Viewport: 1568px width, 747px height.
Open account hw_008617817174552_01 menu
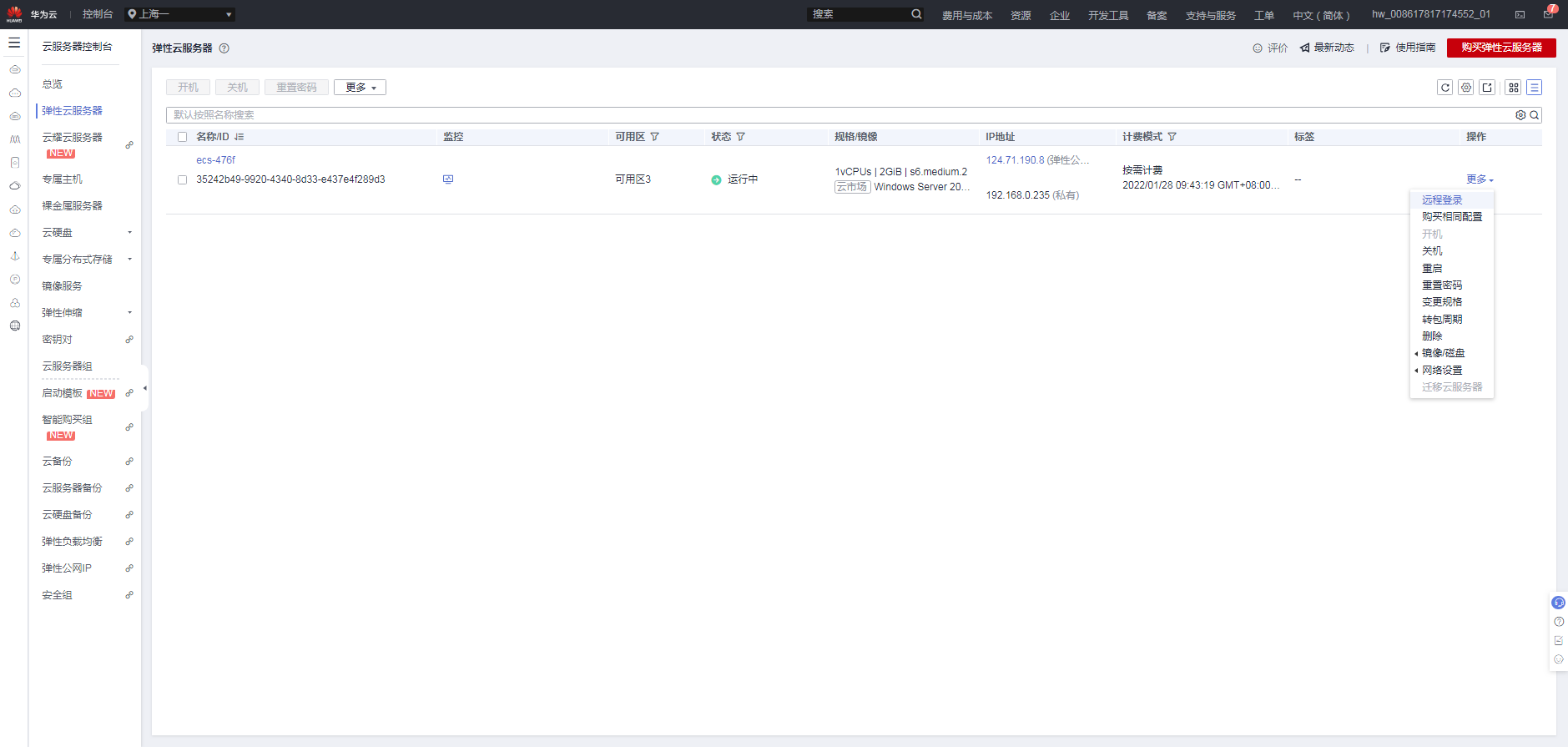(x=1431, y=14)
